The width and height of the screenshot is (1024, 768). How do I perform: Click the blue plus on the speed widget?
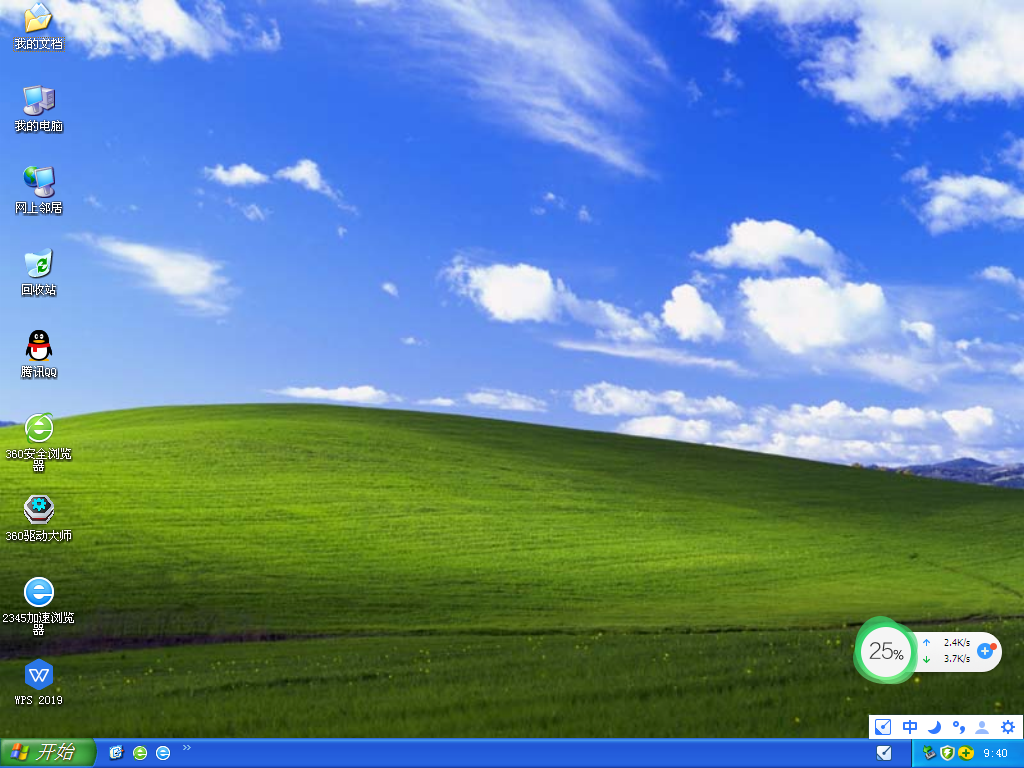[985, 651]
